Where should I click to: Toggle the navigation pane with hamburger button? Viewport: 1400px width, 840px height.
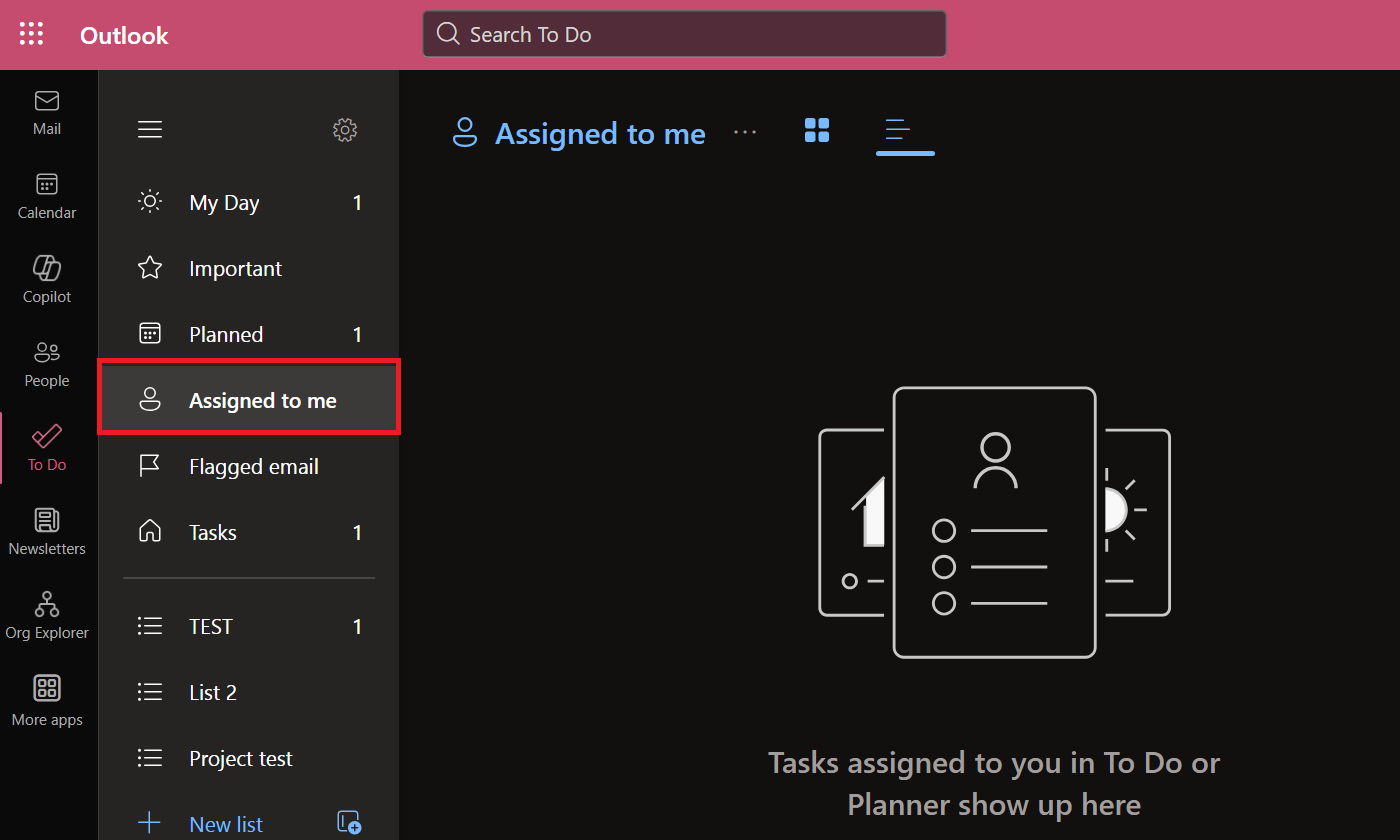click(x=150, y=129)
